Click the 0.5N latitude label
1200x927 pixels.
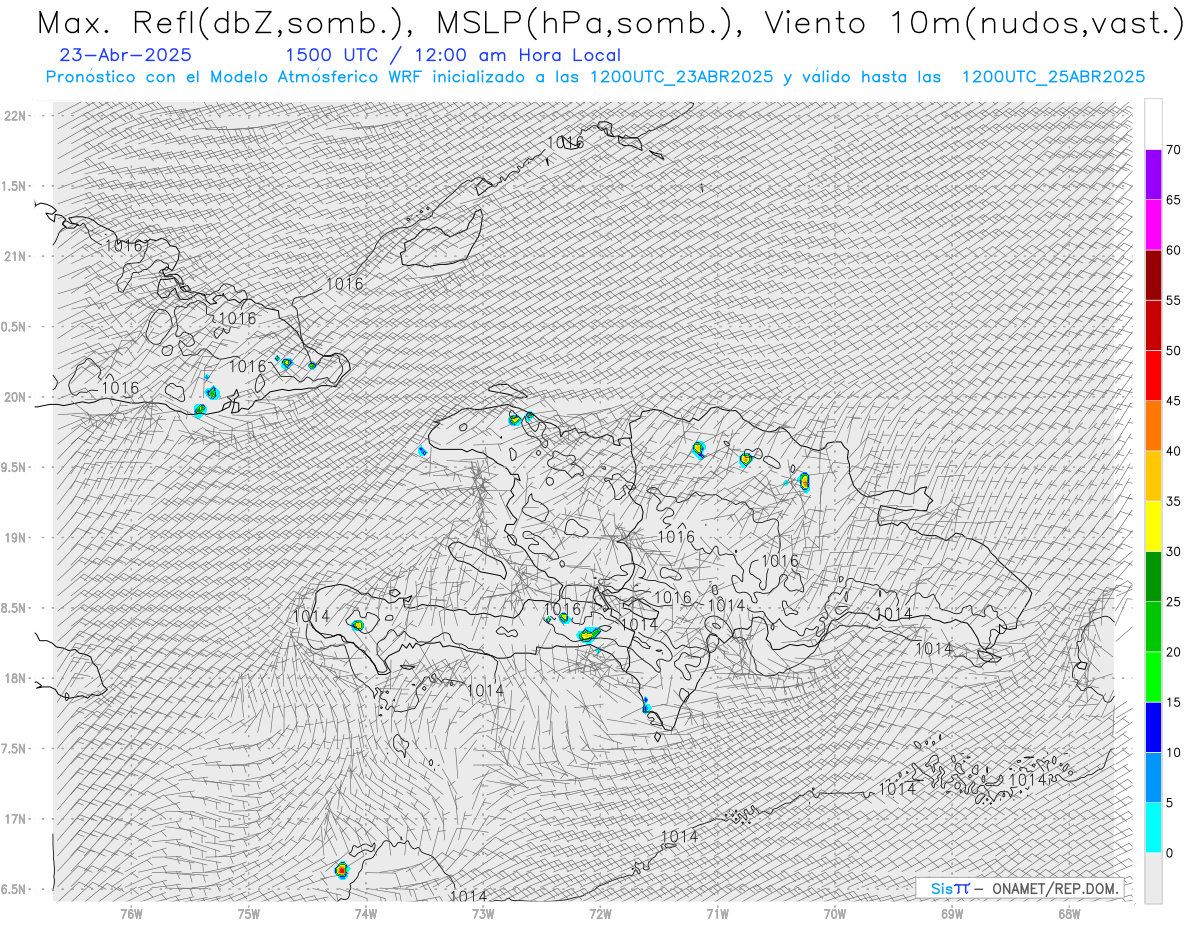(14, 327)
